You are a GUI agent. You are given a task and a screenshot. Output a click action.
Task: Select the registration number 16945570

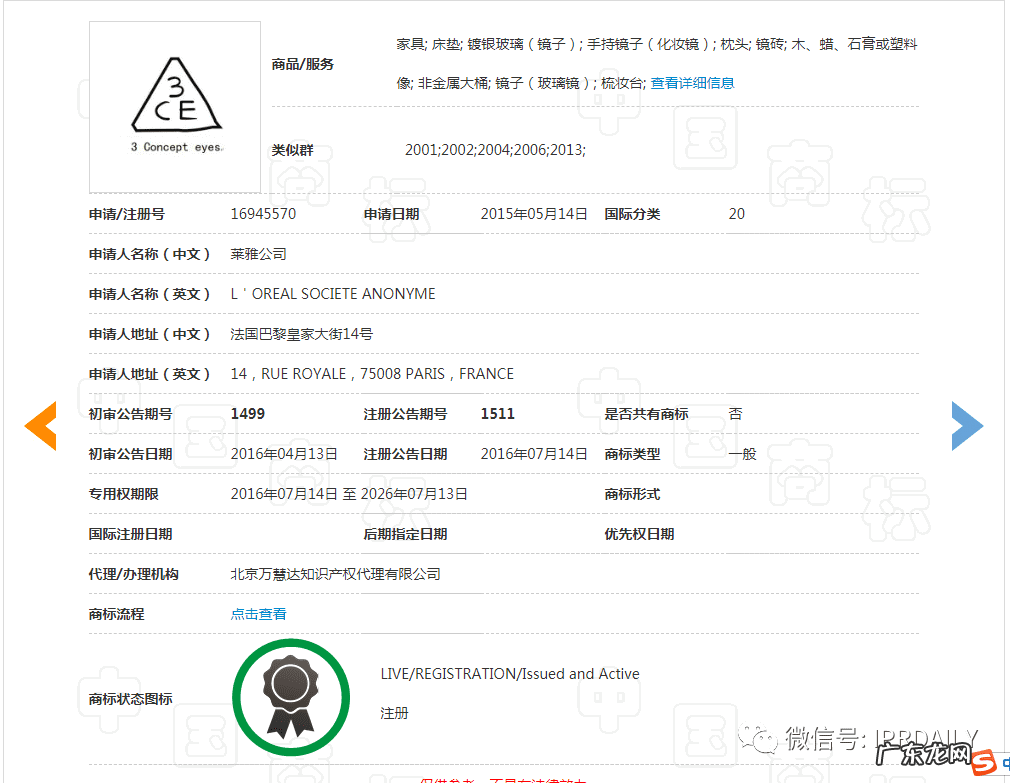pos(263,213)
